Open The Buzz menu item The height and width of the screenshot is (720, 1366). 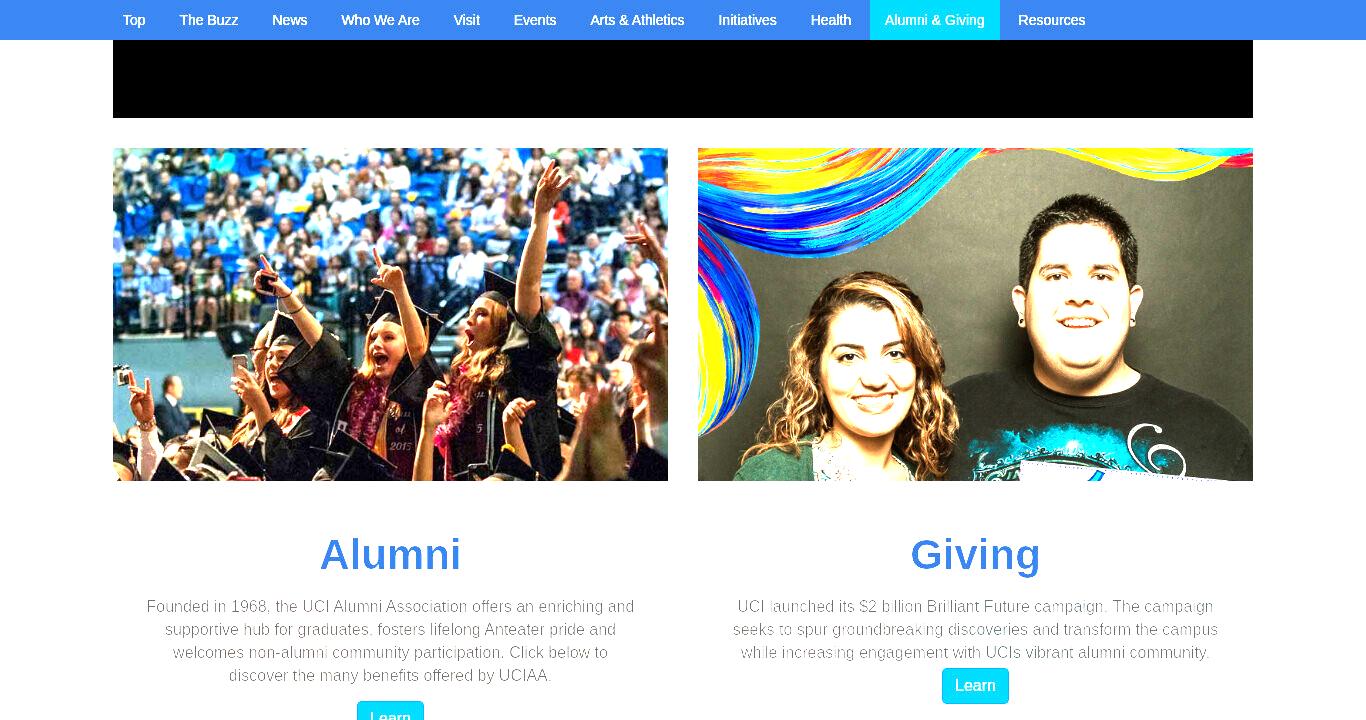[209, 20]
